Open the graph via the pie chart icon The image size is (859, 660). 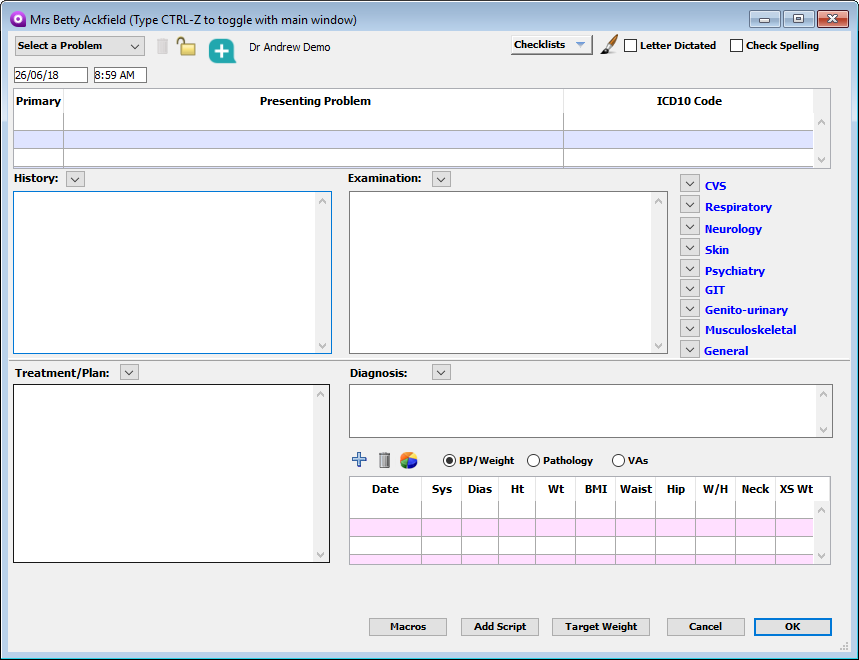[410, 460]
